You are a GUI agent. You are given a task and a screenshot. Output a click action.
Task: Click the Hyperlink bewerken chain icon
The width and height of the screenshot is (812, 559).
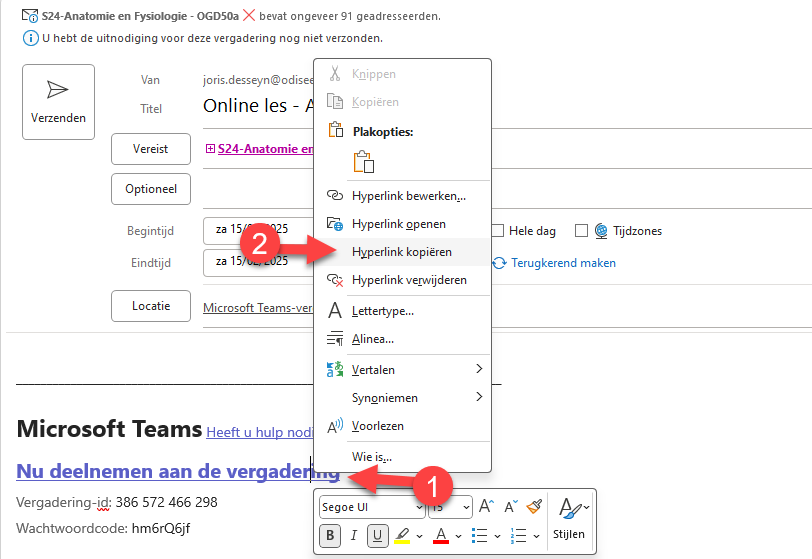tap(335, 195)
